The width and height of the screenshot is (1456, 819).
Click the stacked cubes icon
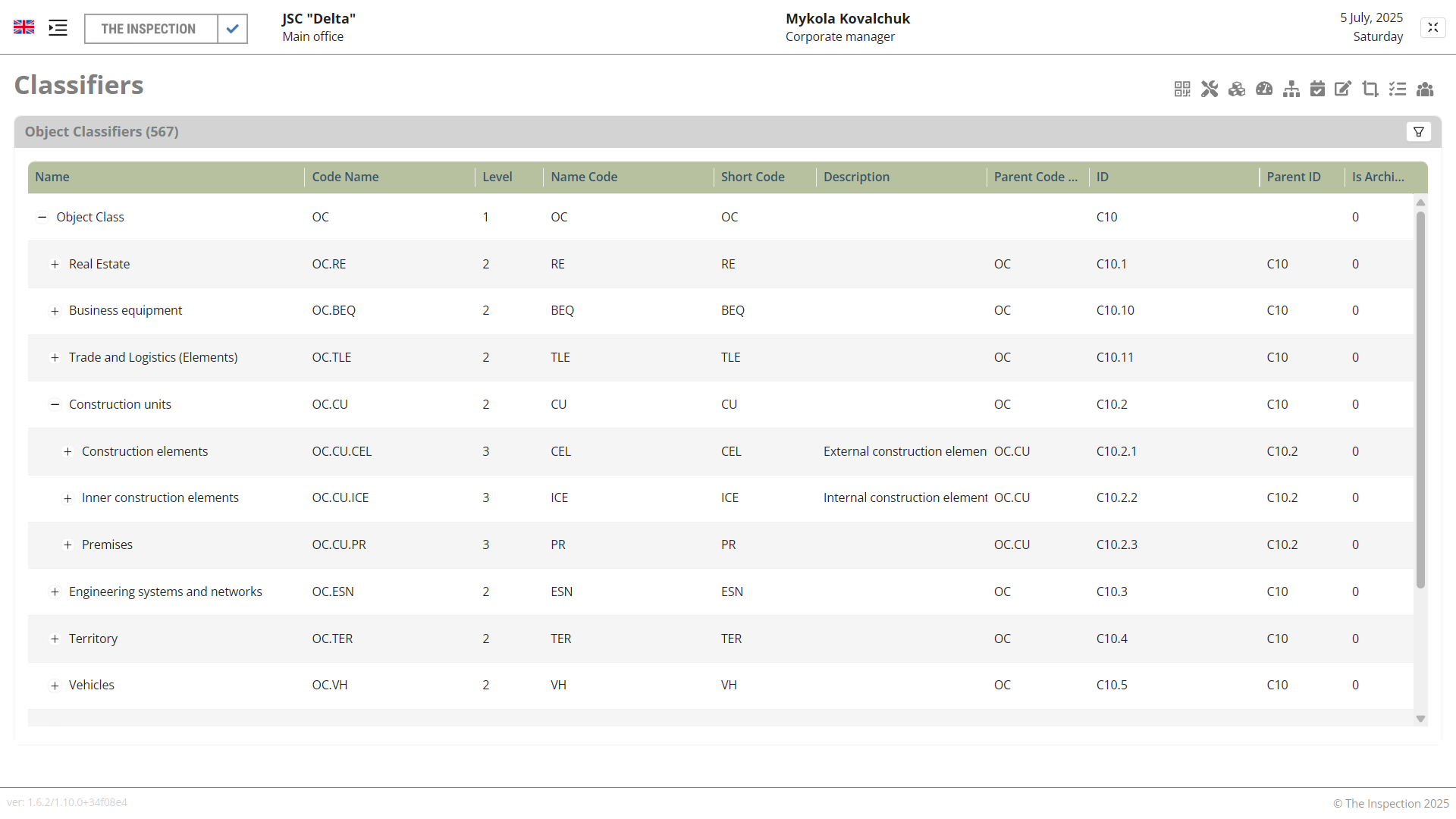click(1237, 89)
